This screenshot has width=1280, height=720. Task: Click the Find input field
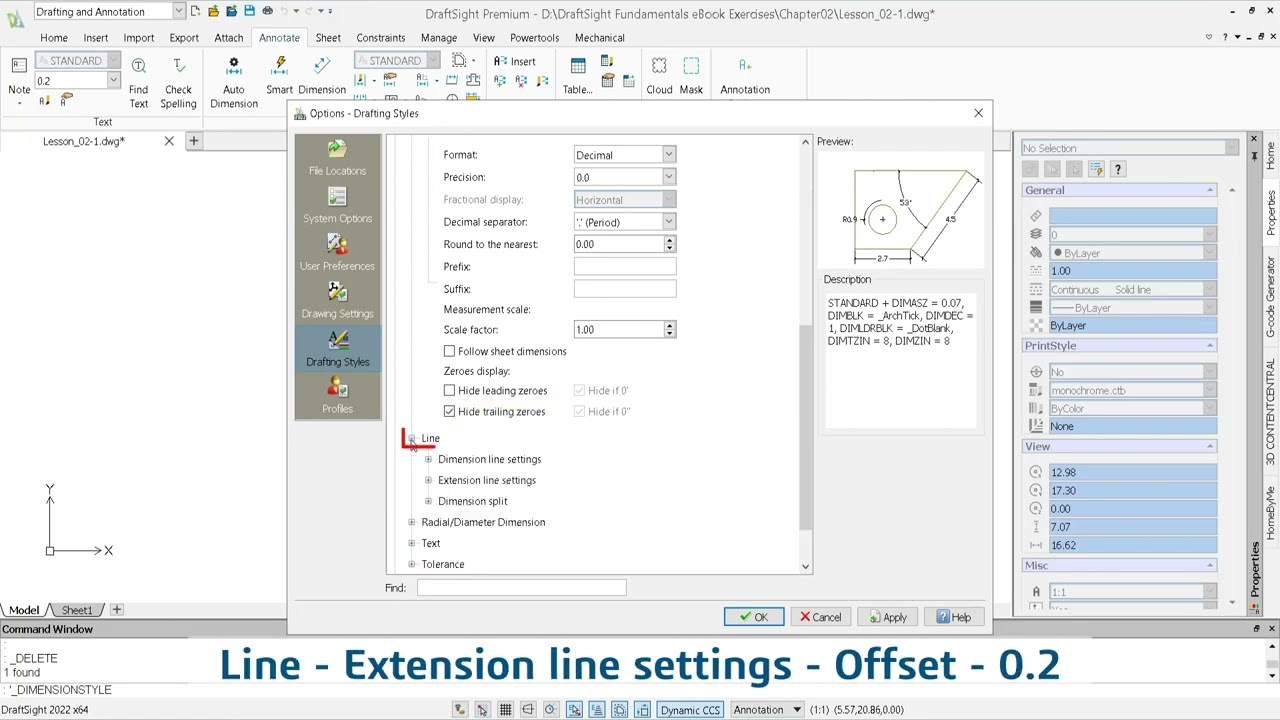[521, 588]
